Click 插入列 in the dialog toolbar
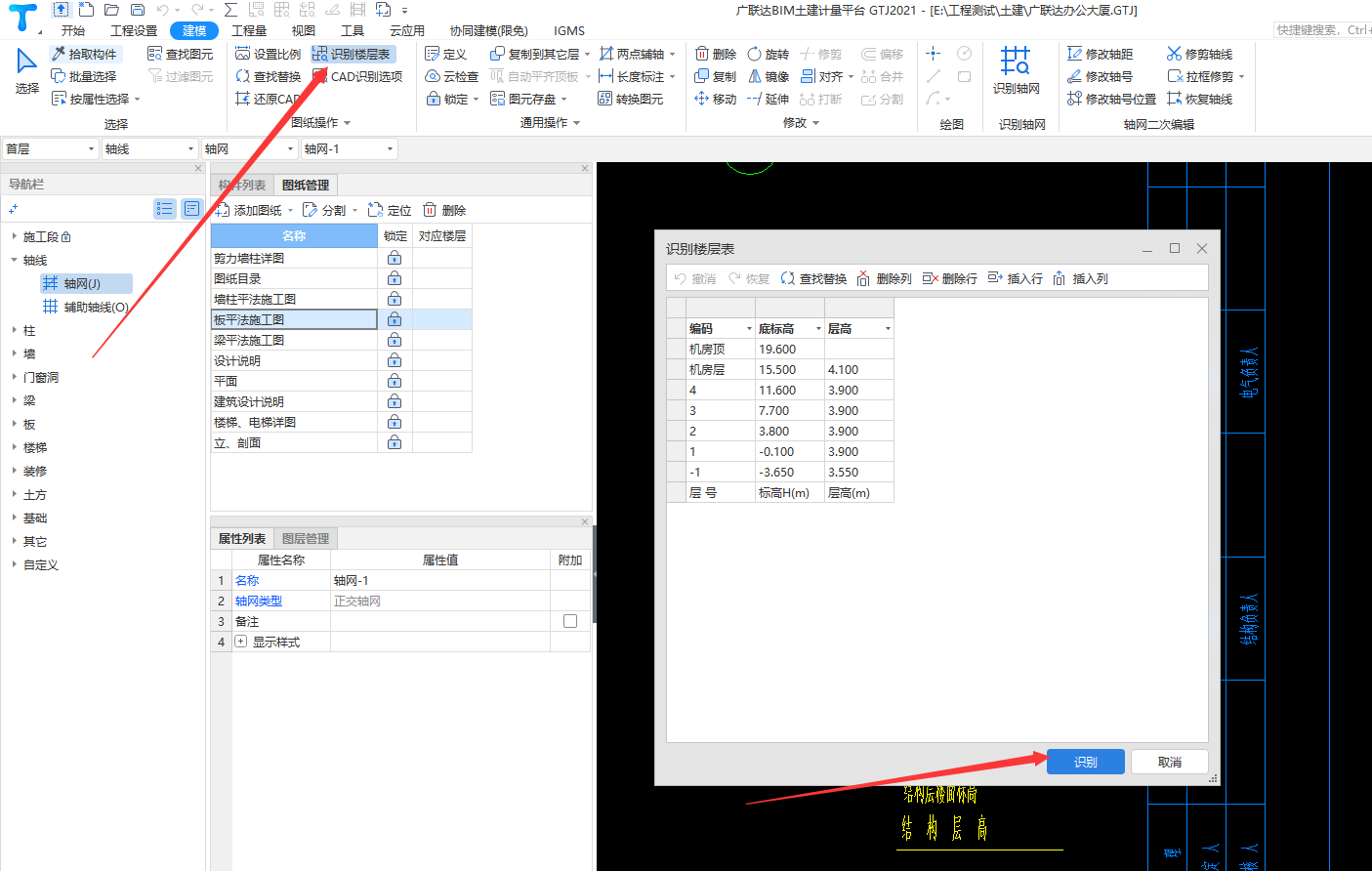The height and width of the screenshot is (871, 1372). pyautogui.click(x=1080, y=278)
